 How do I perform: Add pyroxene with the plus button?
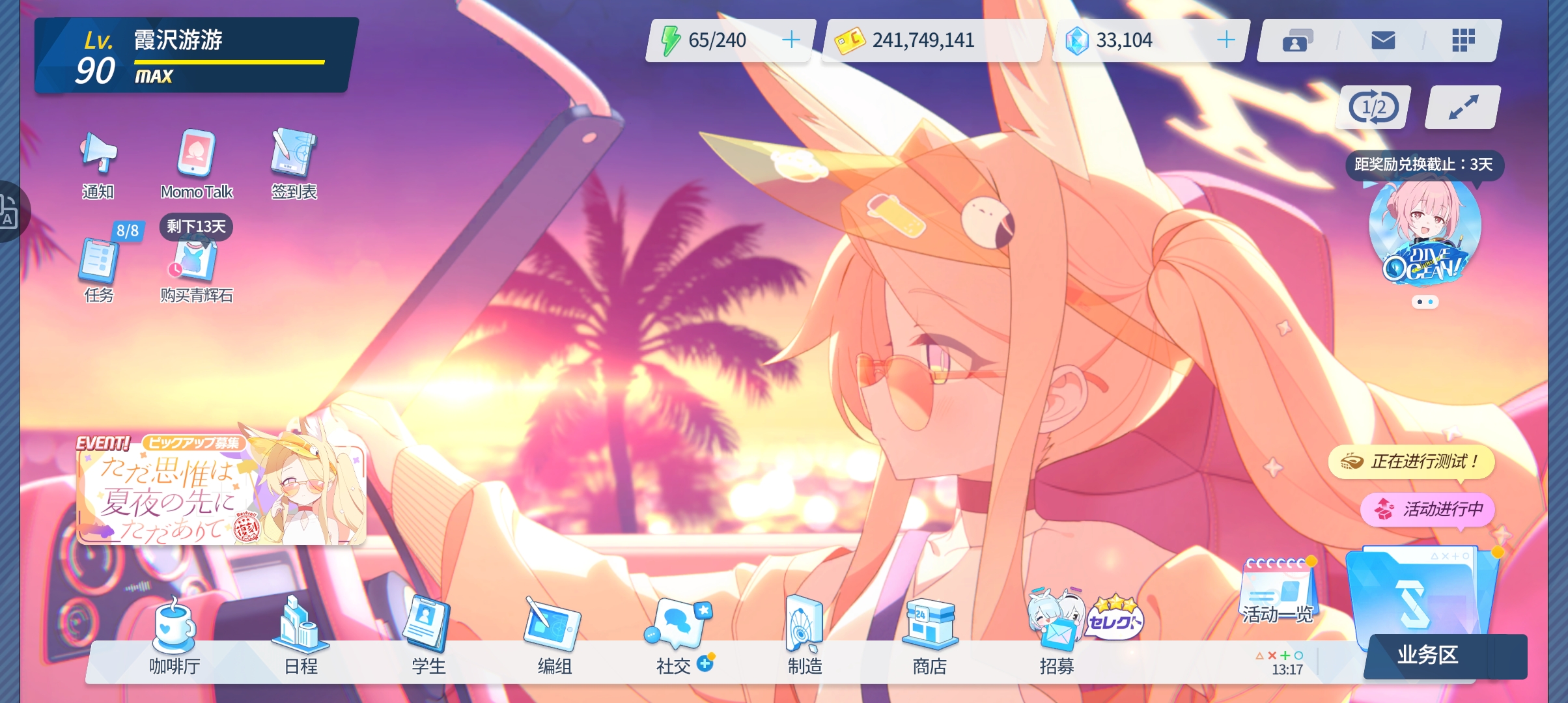click(1225, 40)
